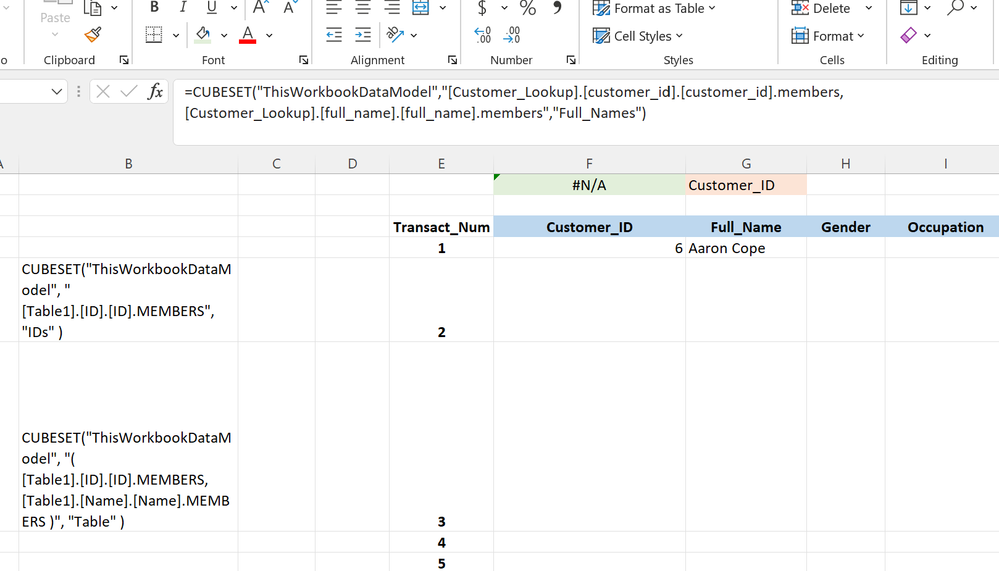Click the Increase Indent icon
The width and height of the screenshot is (999, 571).
click(x=363, y=35)
